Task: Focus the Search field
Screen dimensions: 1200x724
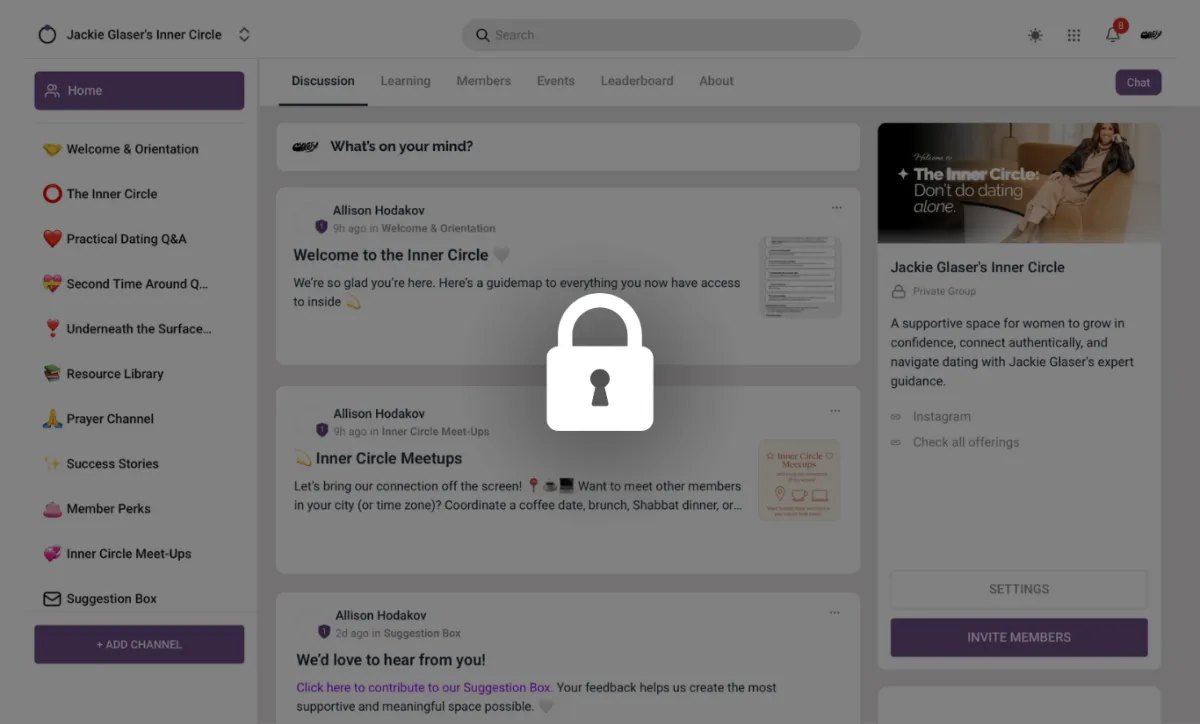Action: pyautogui.click(x=661, y=35)
